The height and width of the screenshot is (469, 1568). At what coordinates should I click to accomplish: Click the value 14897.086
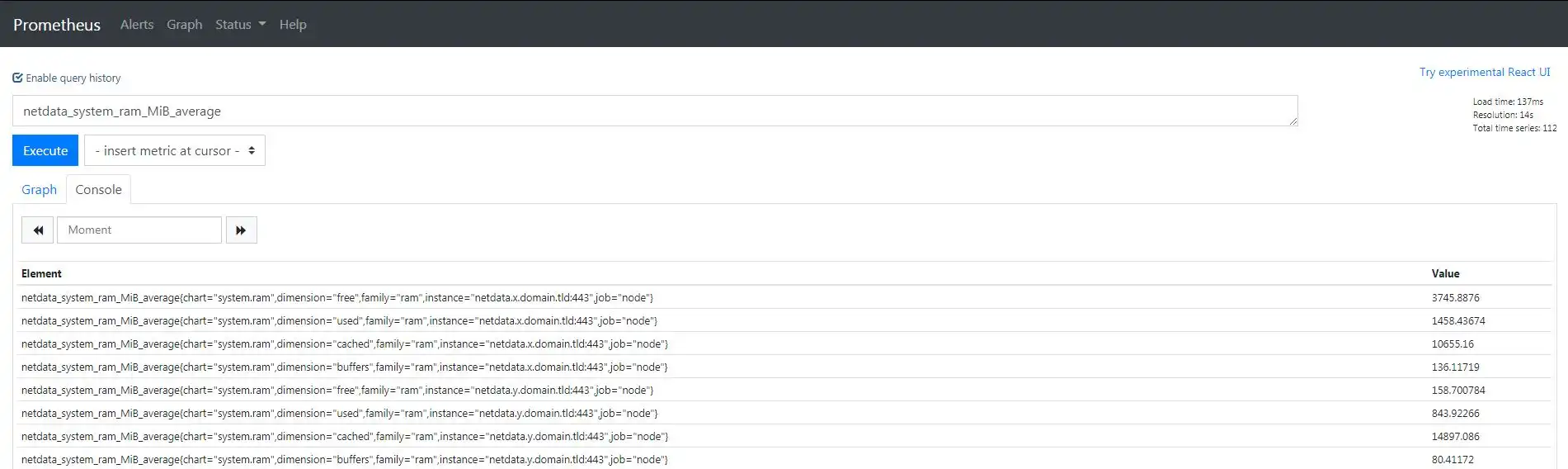[1455, 436]
